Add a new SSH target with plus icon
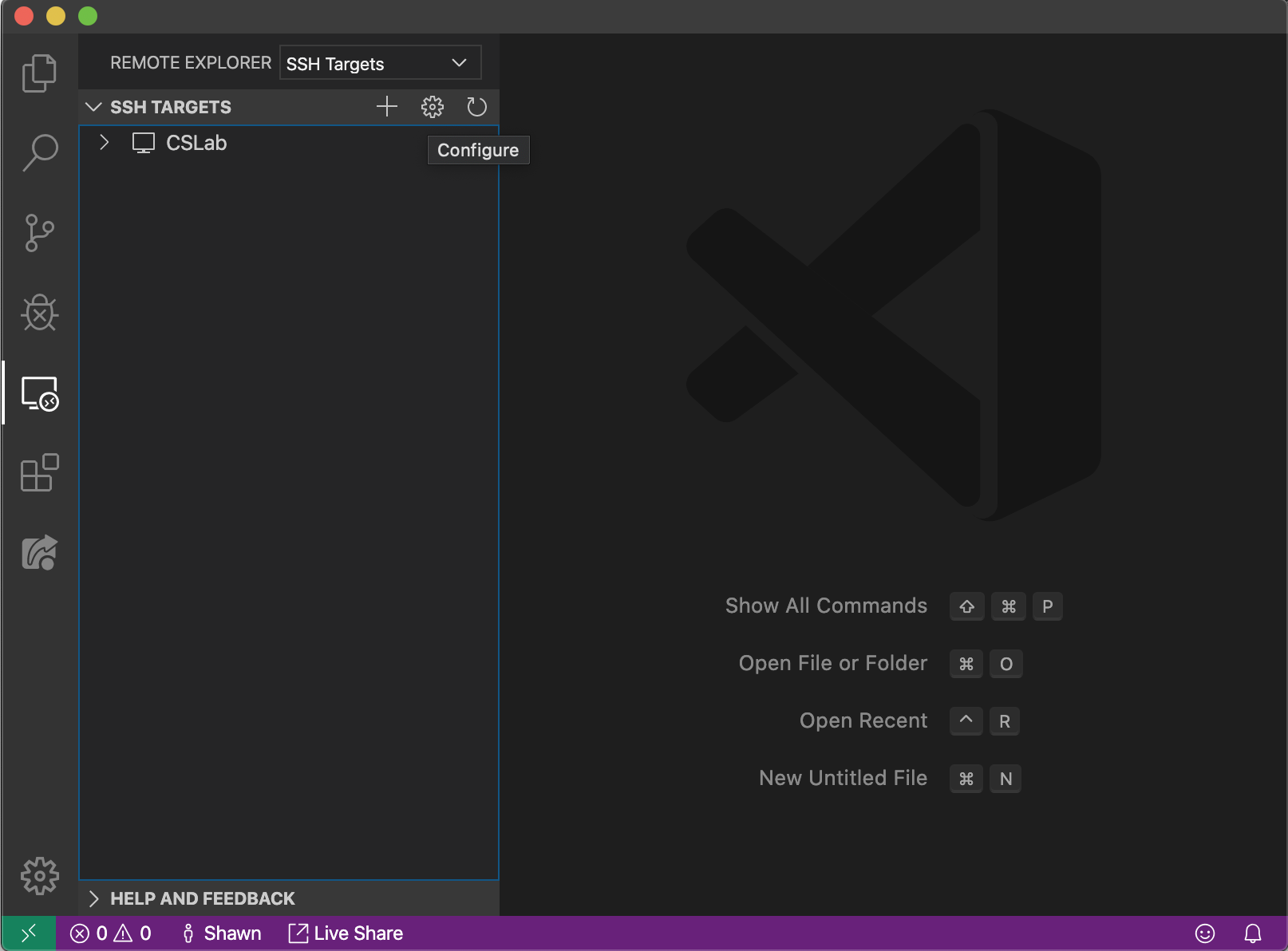This screenshot has height=951, width=1288. (387, 107)
